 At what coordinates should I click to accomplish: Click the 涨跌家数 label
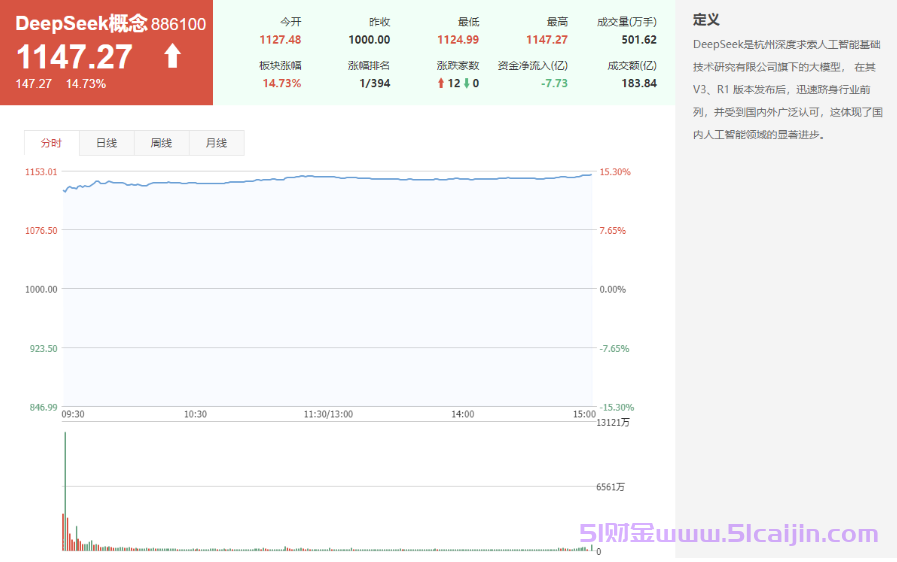pyautogui.click(x=458, y=66)
